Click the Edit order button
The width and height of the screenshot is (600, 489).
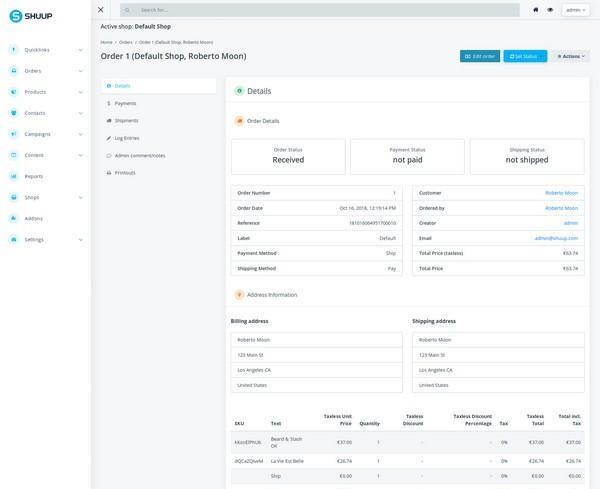pyautogui.click(x=480, y=56)
